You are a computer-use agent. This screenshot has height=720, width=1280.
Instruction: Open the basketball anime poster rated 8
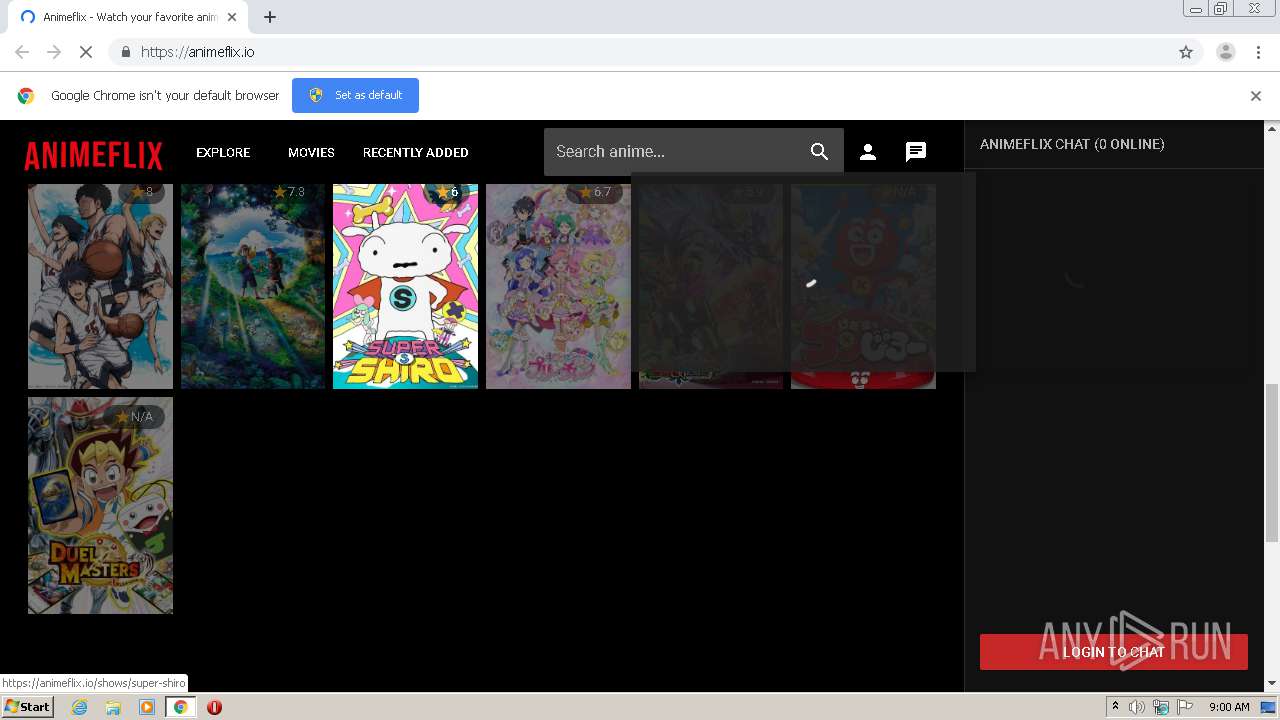tap(100, 286)
